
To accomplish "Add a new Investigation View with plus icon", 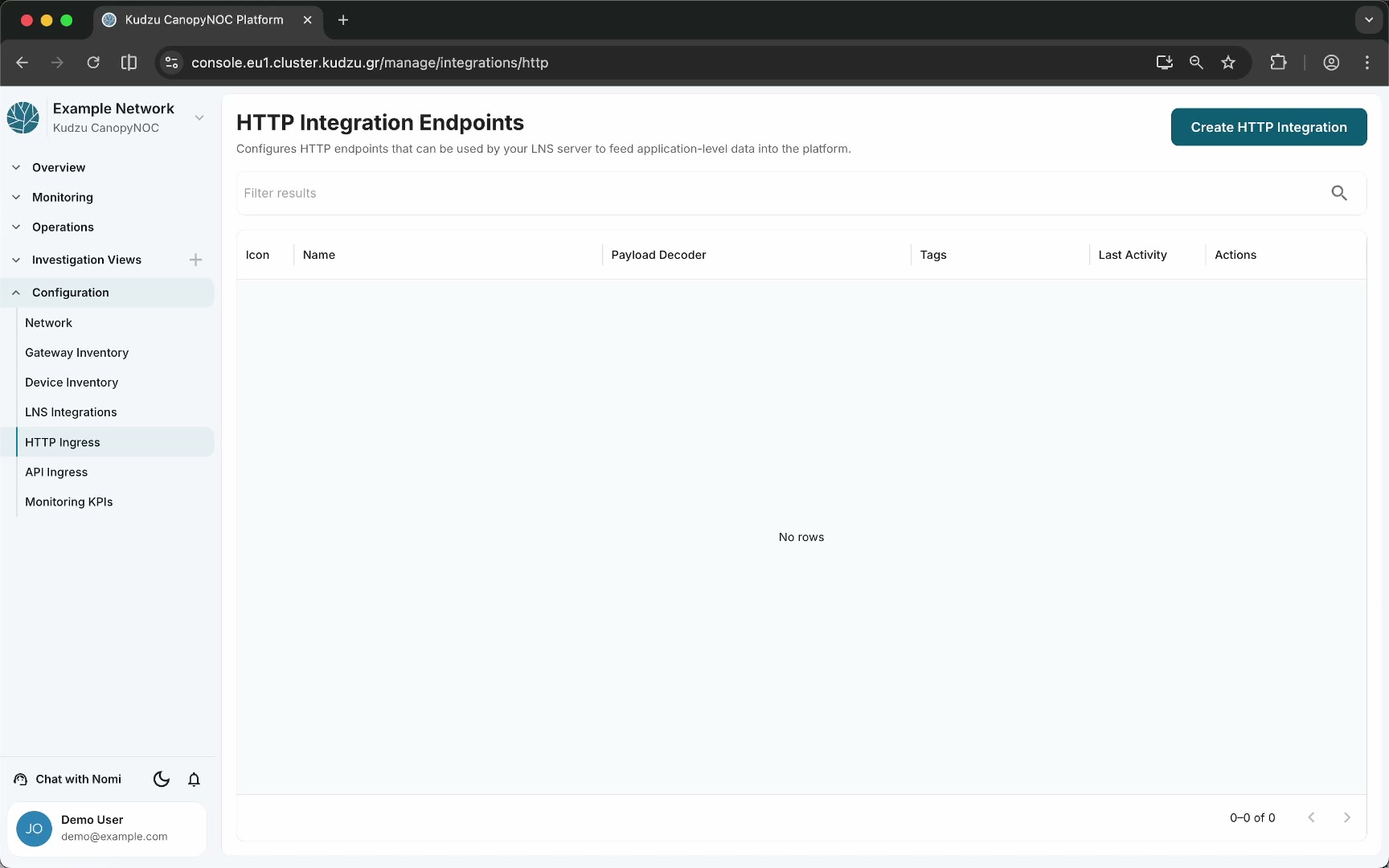I will 195,260.
